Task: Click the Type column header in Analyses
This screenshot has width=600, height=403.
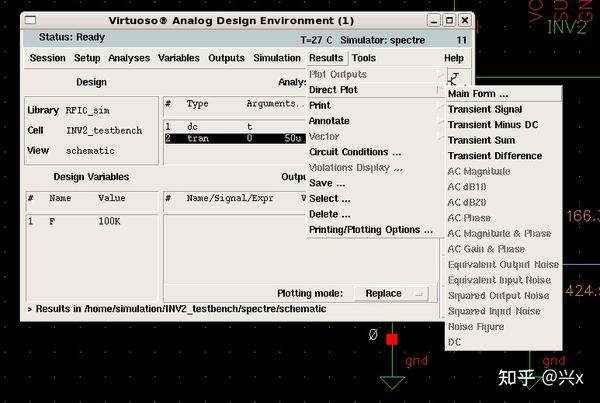Action: coord(197,104)
